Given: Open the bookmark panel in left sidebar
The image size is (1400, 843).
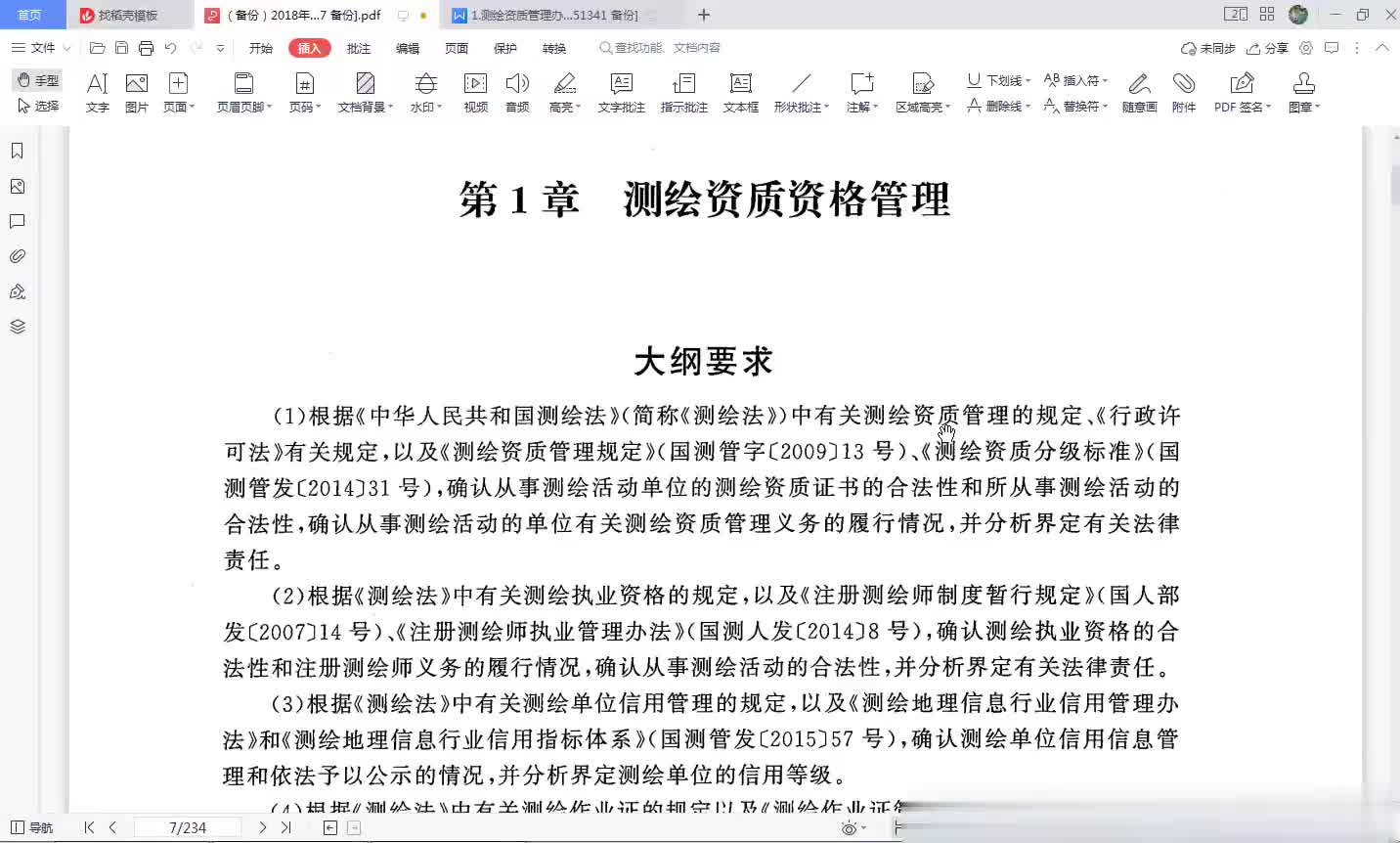Looking at the screenshot, I should (17, 151).
